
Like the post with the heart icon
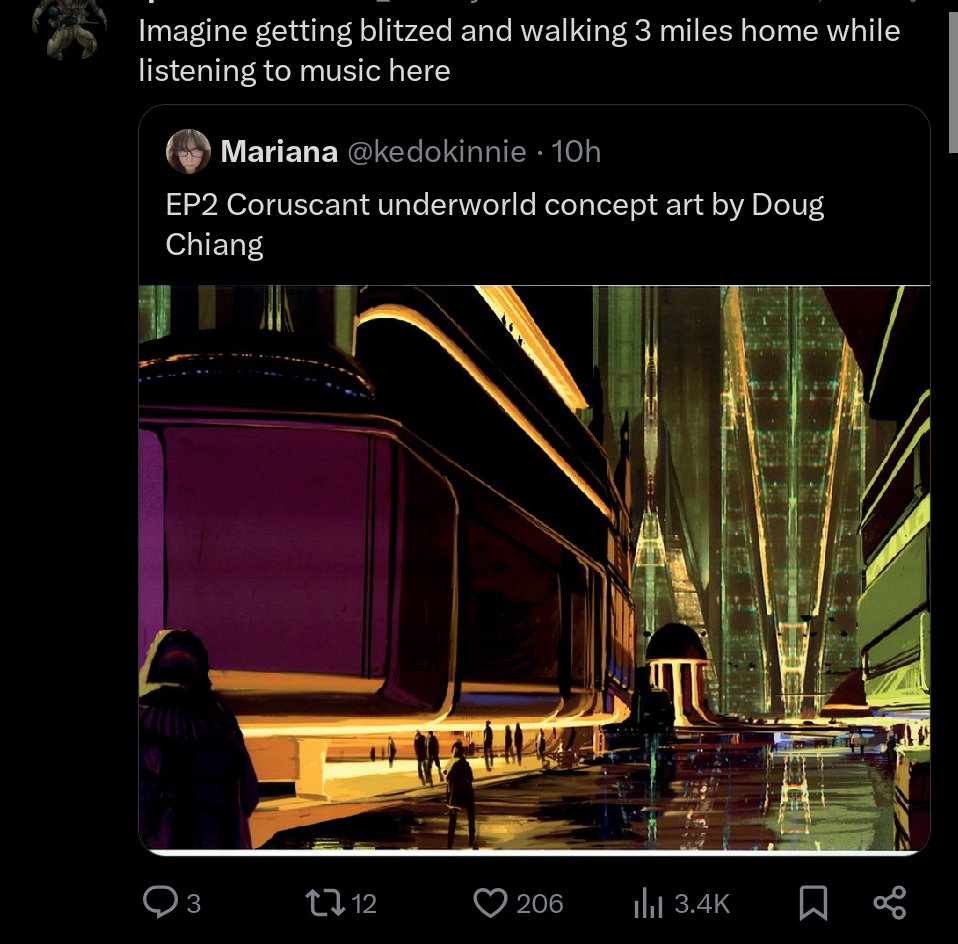point(491,903)
